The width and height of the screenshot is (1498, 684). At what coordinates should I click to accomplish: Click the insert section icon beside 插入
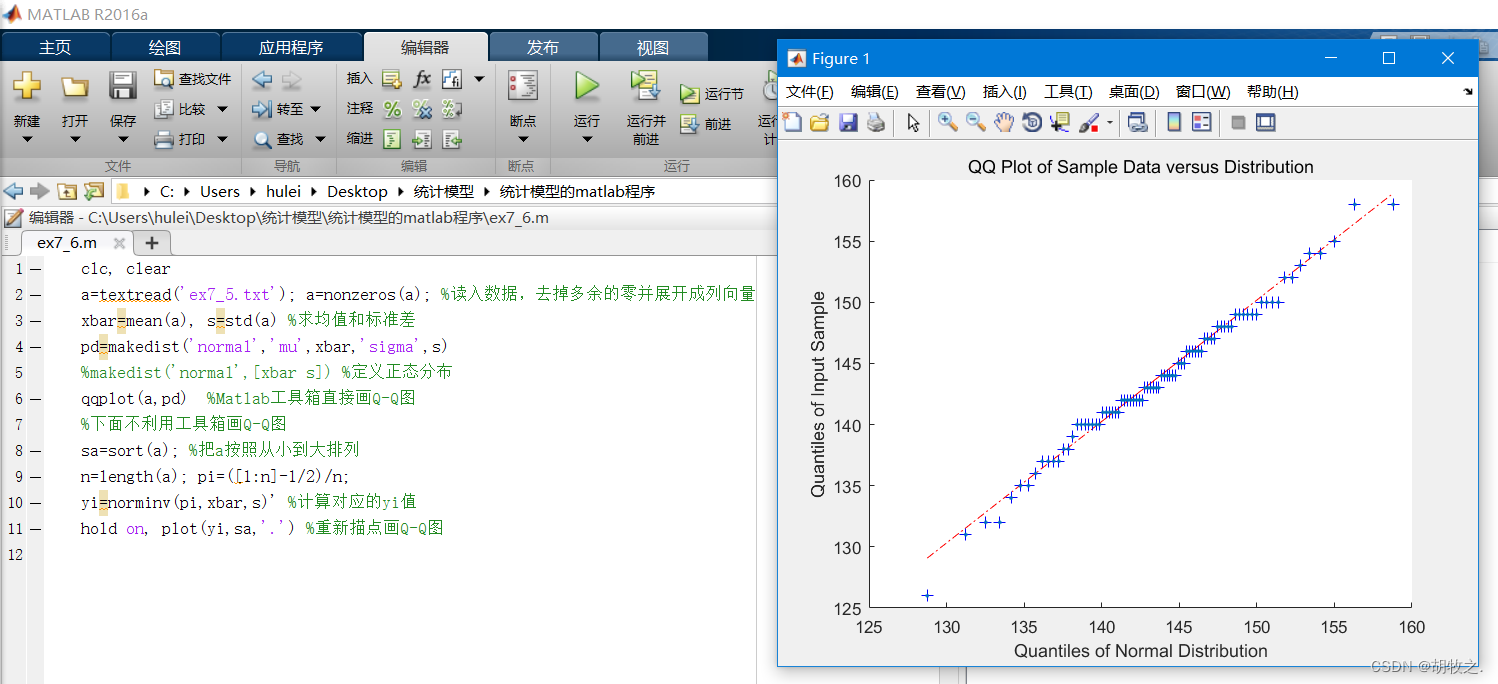point(391,79)
